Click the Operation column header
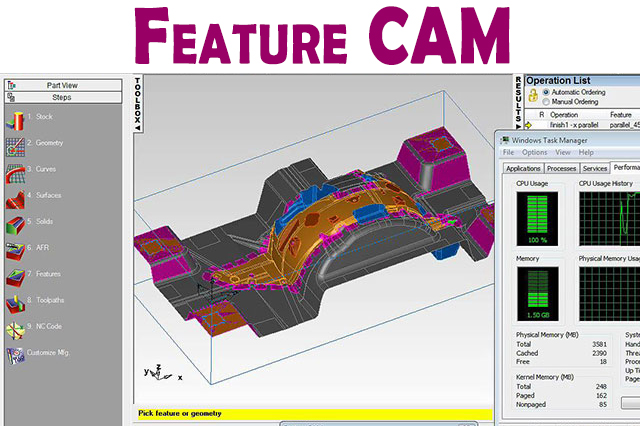Screen dimensions: 640x426 coord(564,115)
